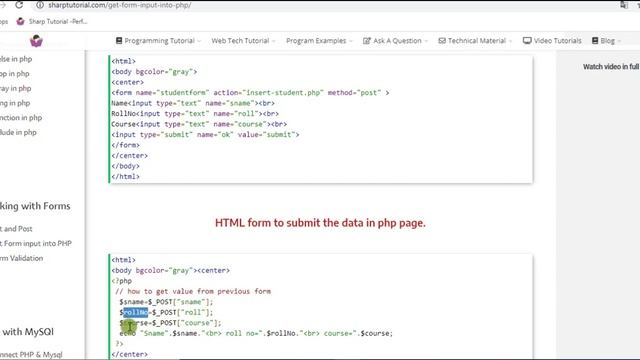Expand the Program Examples dropdown arrow
Screen dimensions: 640x360
[x=351, y=41]
